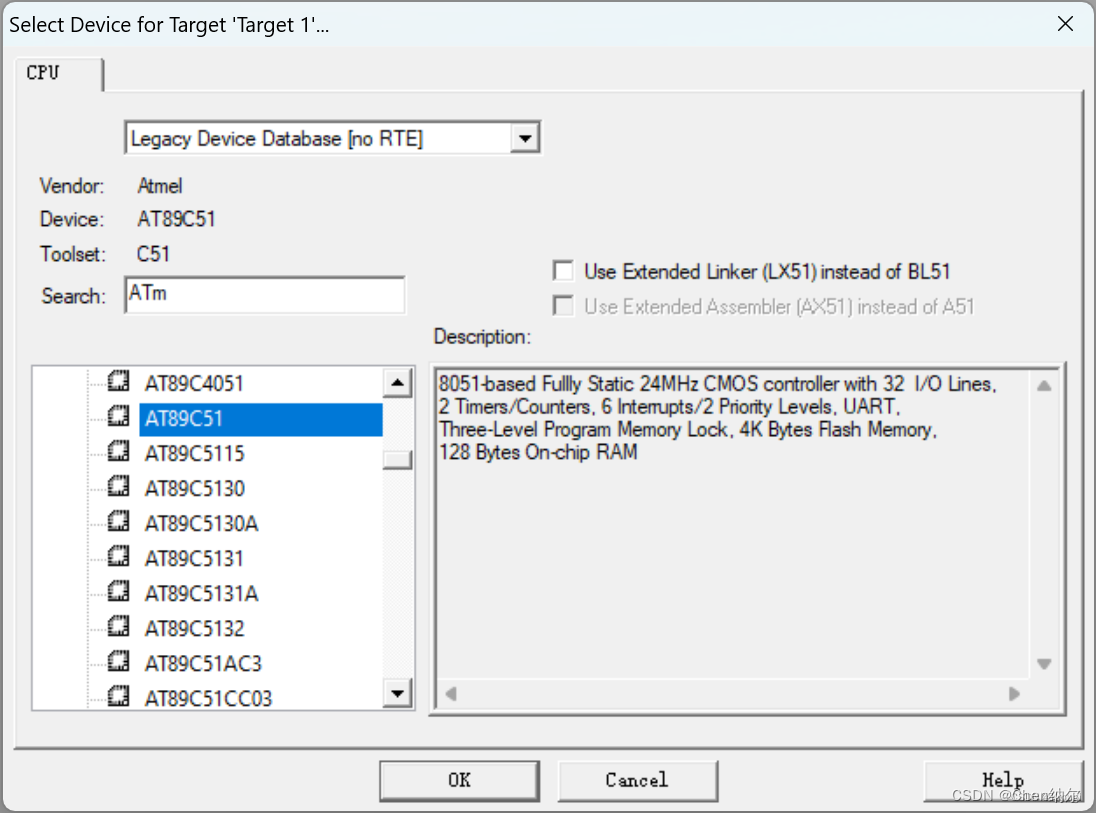1096x813 pixels.
Task: Click the description box scroll down arrow
Action: 1044,663
